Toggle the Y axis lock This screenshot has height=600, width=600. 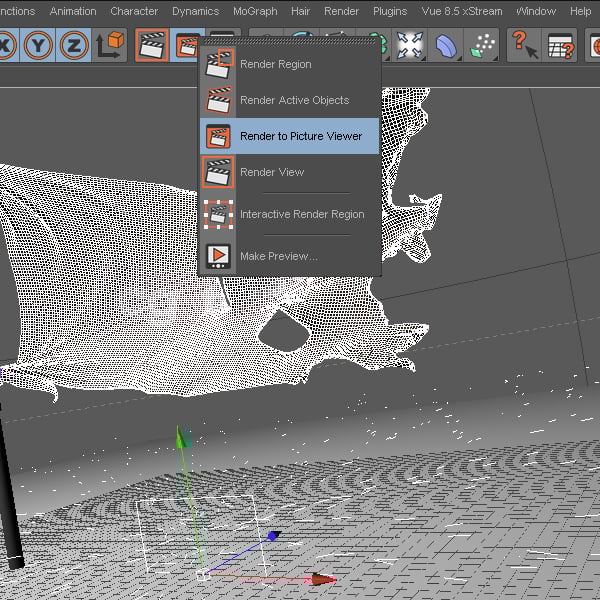pyautogui.click(x=39, y=46)
